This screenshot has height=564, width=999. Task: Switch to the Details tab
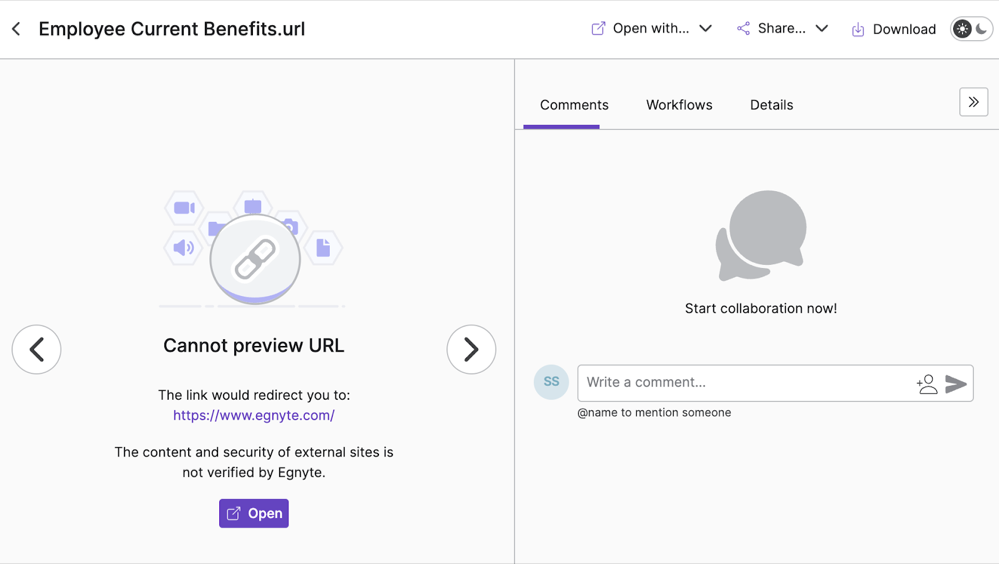point(772,105)
